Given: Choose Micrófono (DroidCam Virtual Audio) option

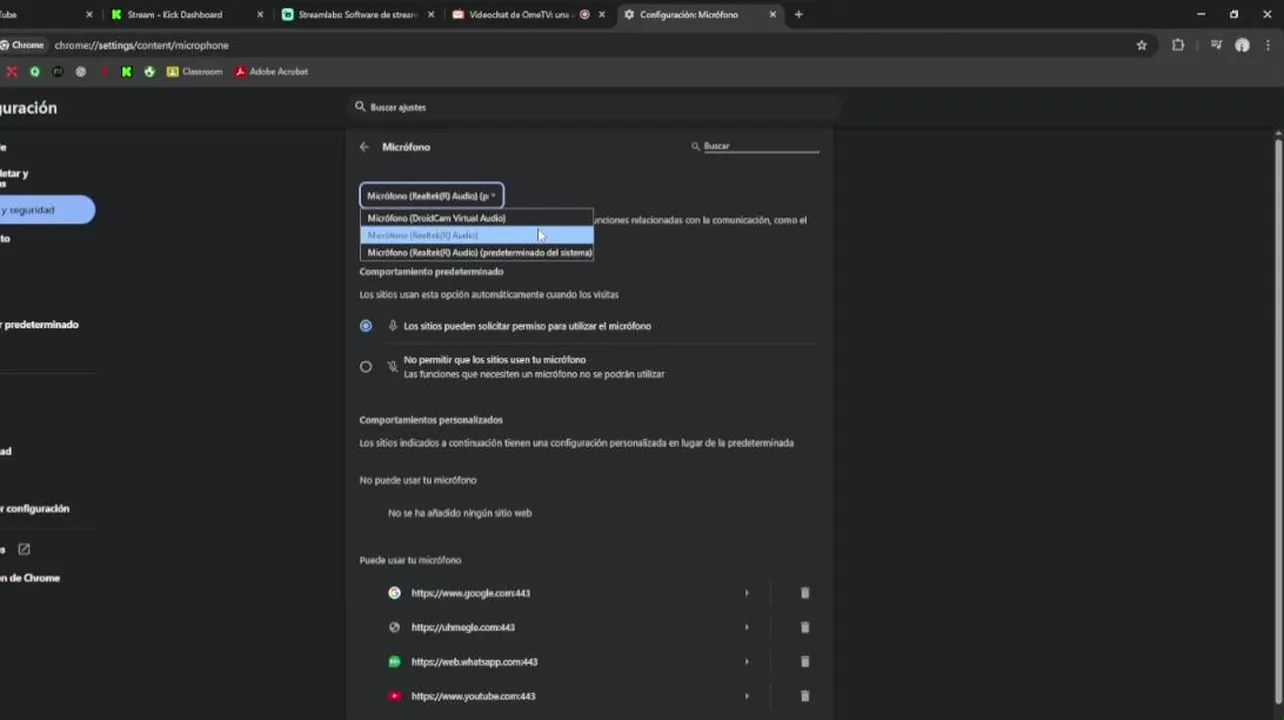Looking at the screenshot, I should coord(437,218).
